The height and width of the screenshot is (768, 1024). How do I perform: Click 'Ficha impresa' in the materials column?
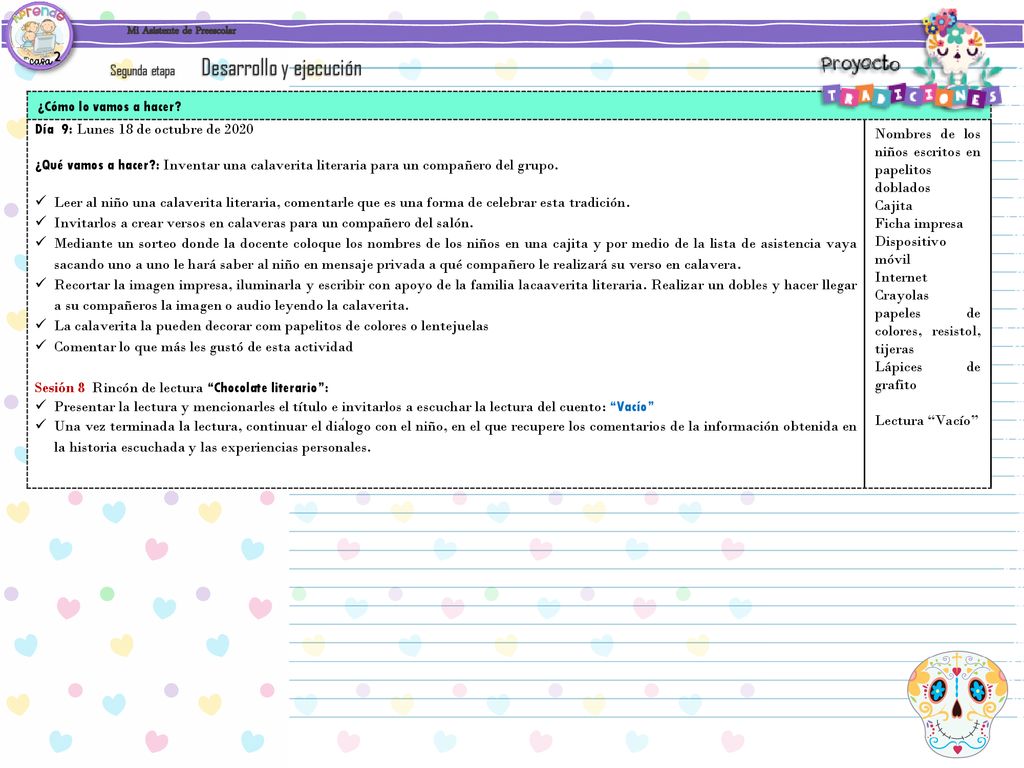coord(919,223)
